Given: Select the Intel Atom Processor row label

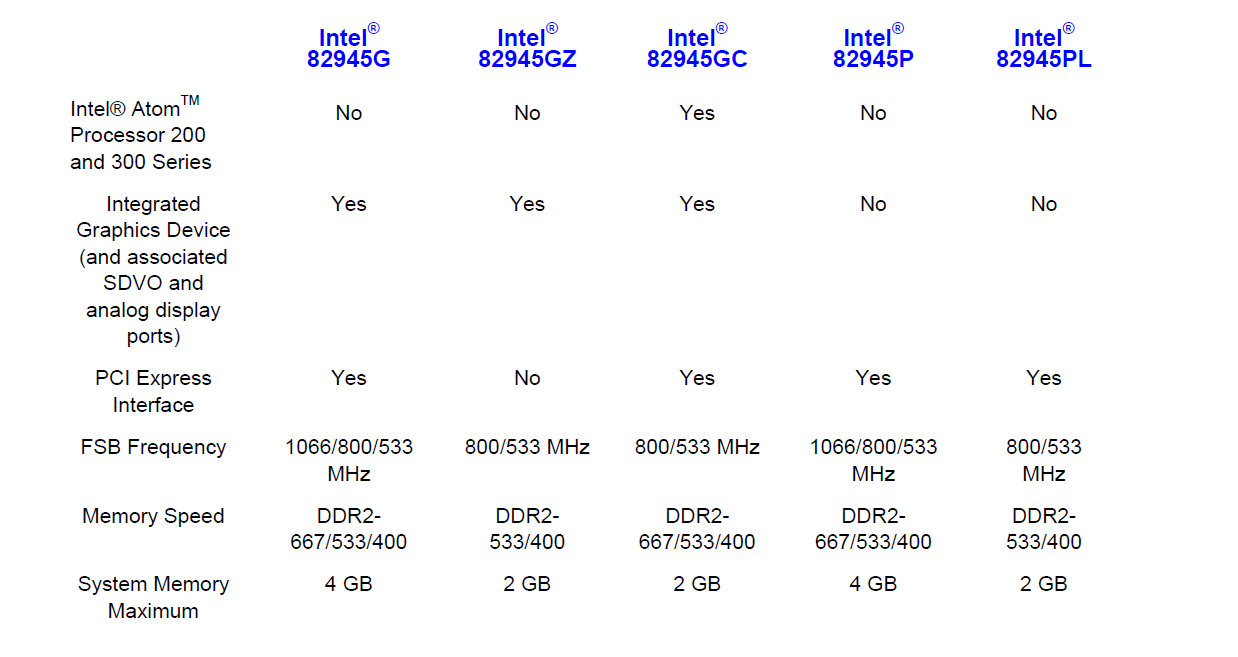Looking at the screenshot, I should [x=141, y=134].
